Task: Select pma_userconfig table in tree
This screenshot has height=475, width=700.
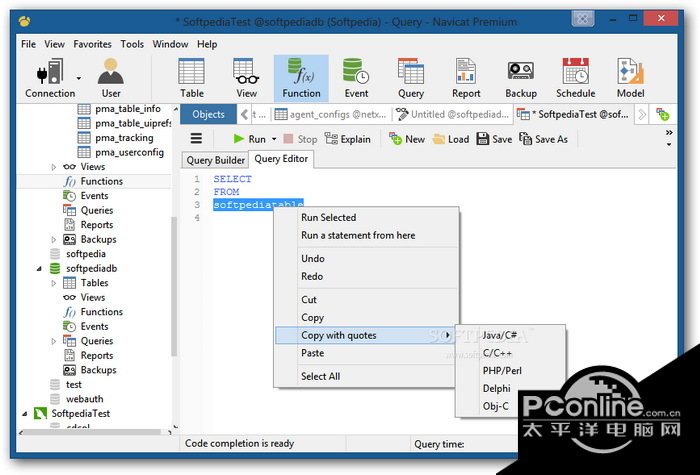Action: coord(129,152)
